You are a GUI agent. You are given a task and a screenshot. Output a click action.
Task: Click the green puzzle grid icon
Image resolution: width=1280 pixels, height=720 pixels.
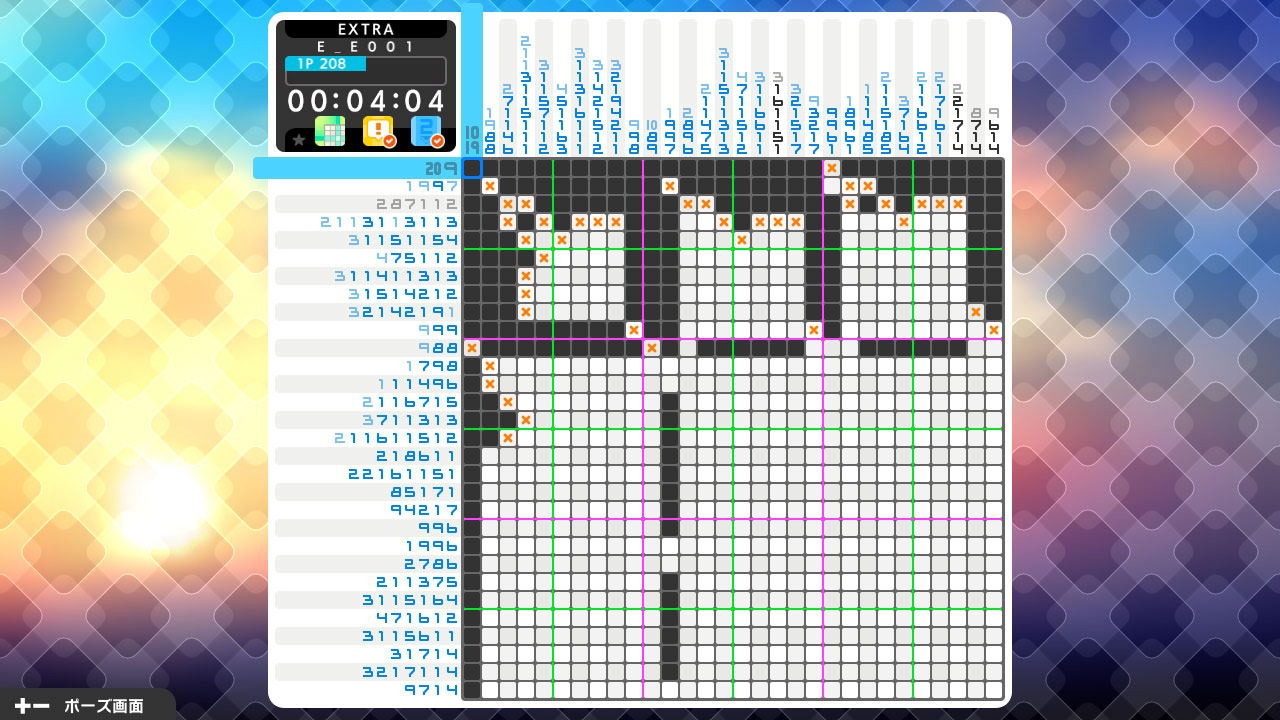click(330, 131)
